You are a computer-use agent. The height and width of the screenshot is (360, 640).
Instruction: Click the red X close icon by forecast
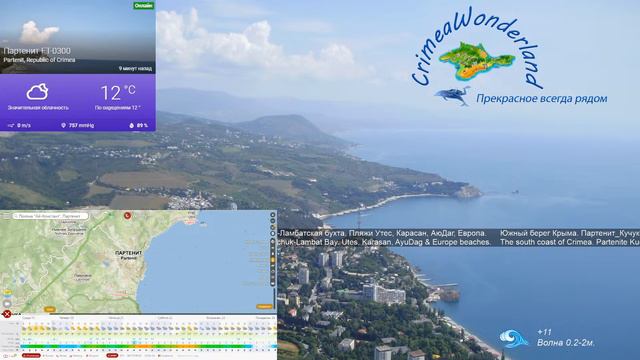(x=7, y=314)
